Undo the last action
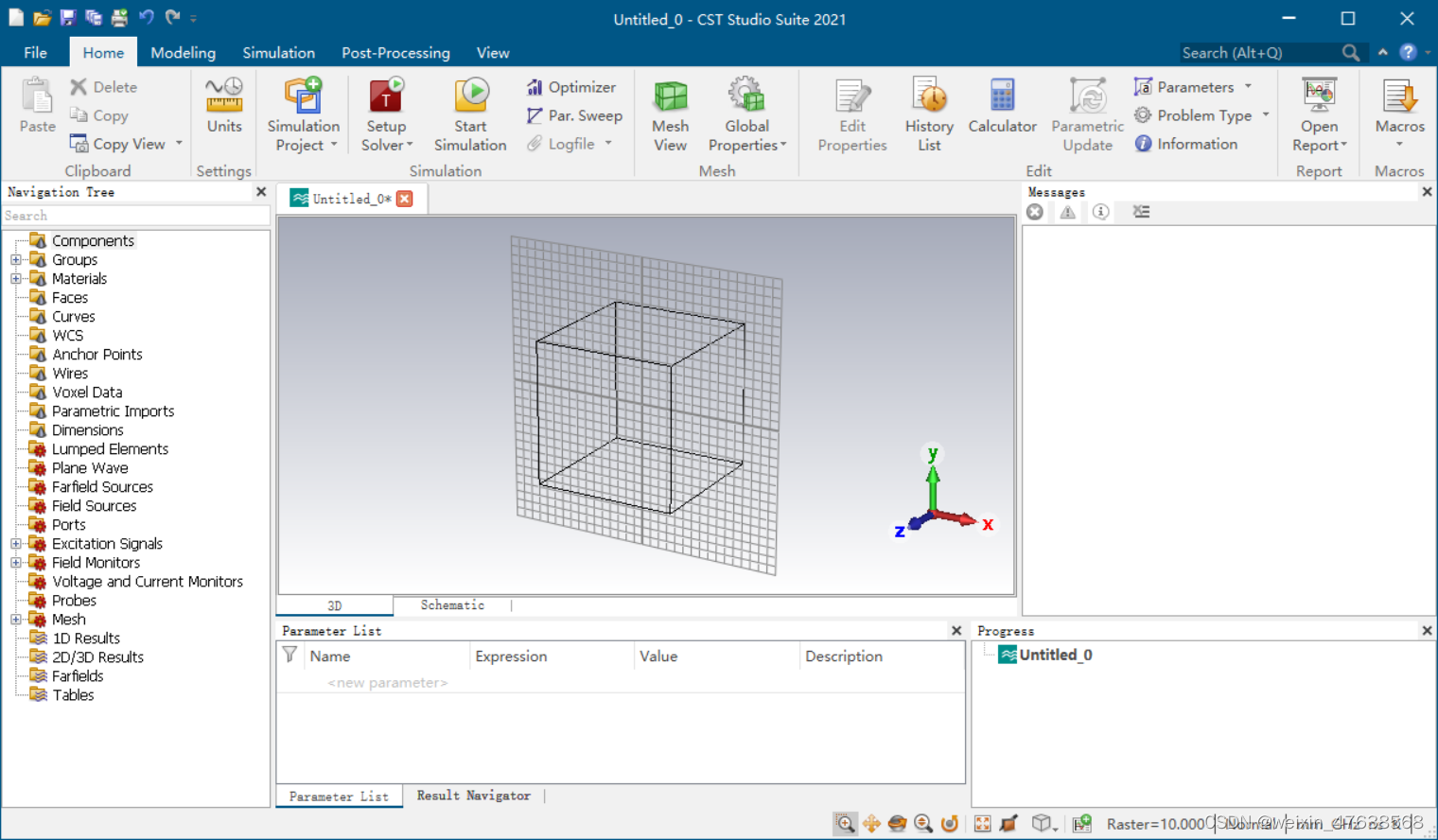1438x840 pixels. (146, 17)
